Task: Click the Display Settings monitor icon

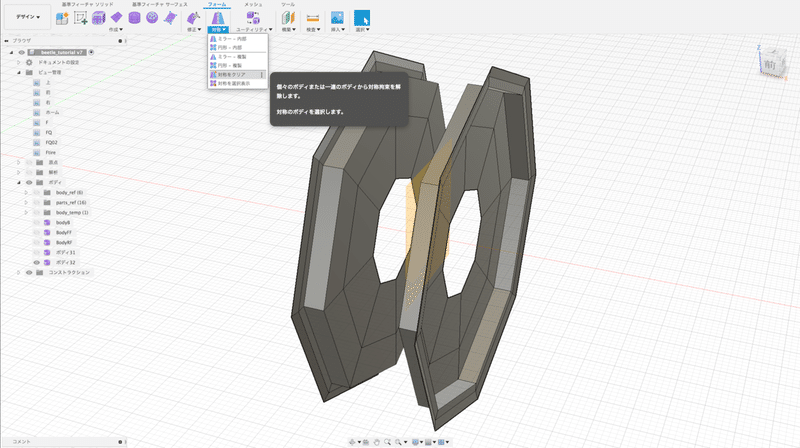Action: point(415,442)
